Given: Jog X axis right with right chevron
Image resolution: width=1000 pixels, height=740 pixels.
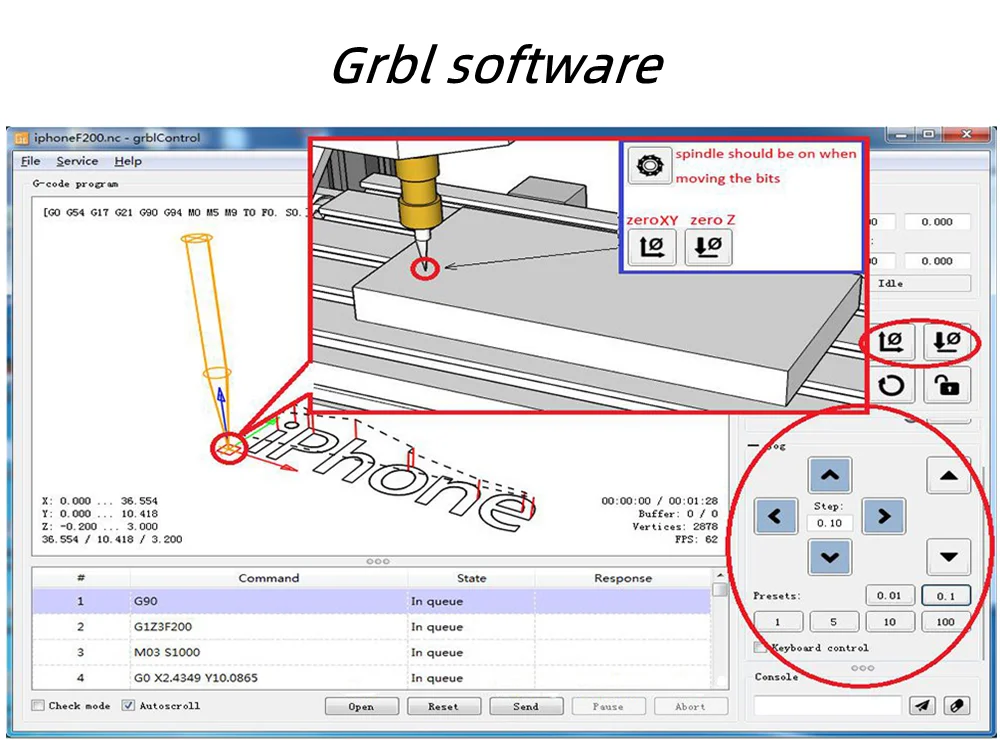Looking at the screenshot, I should [883, 516].
